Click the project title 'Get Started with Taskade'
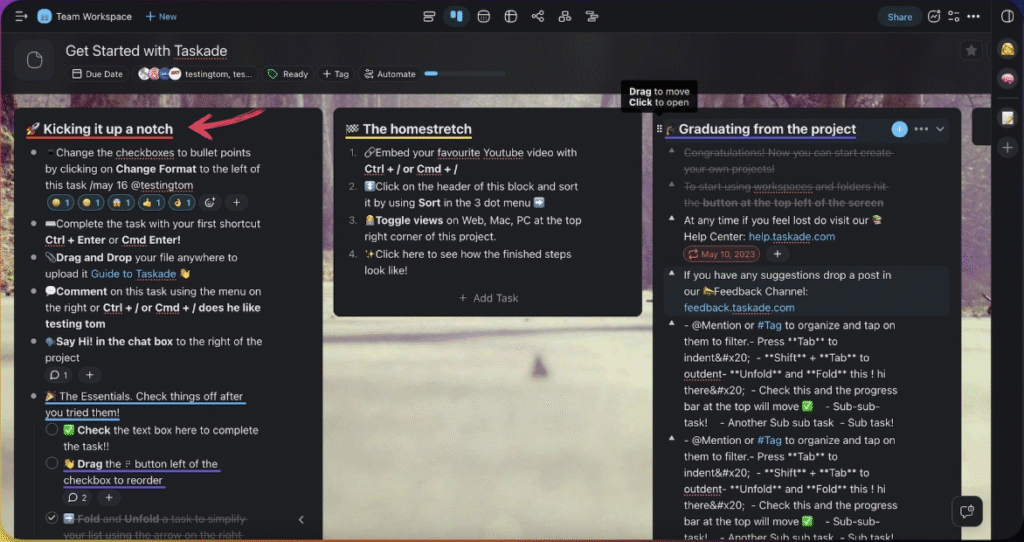 click(146, 51)
